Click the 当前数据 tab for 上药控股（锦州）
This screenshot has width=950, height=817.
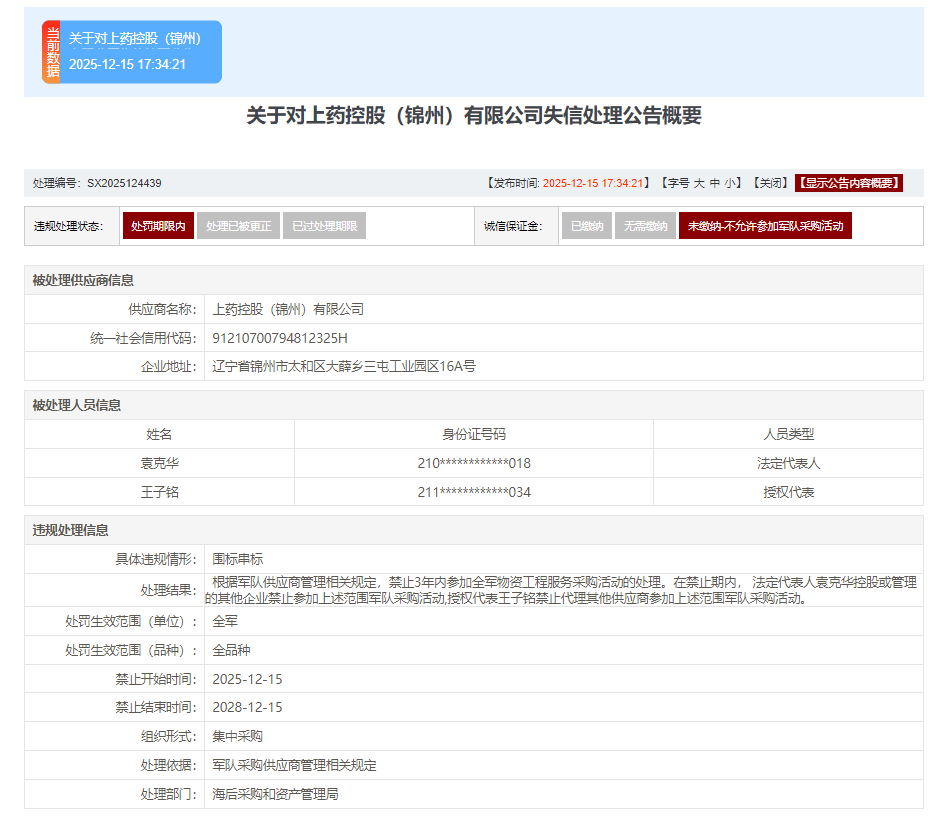point(132,51)
